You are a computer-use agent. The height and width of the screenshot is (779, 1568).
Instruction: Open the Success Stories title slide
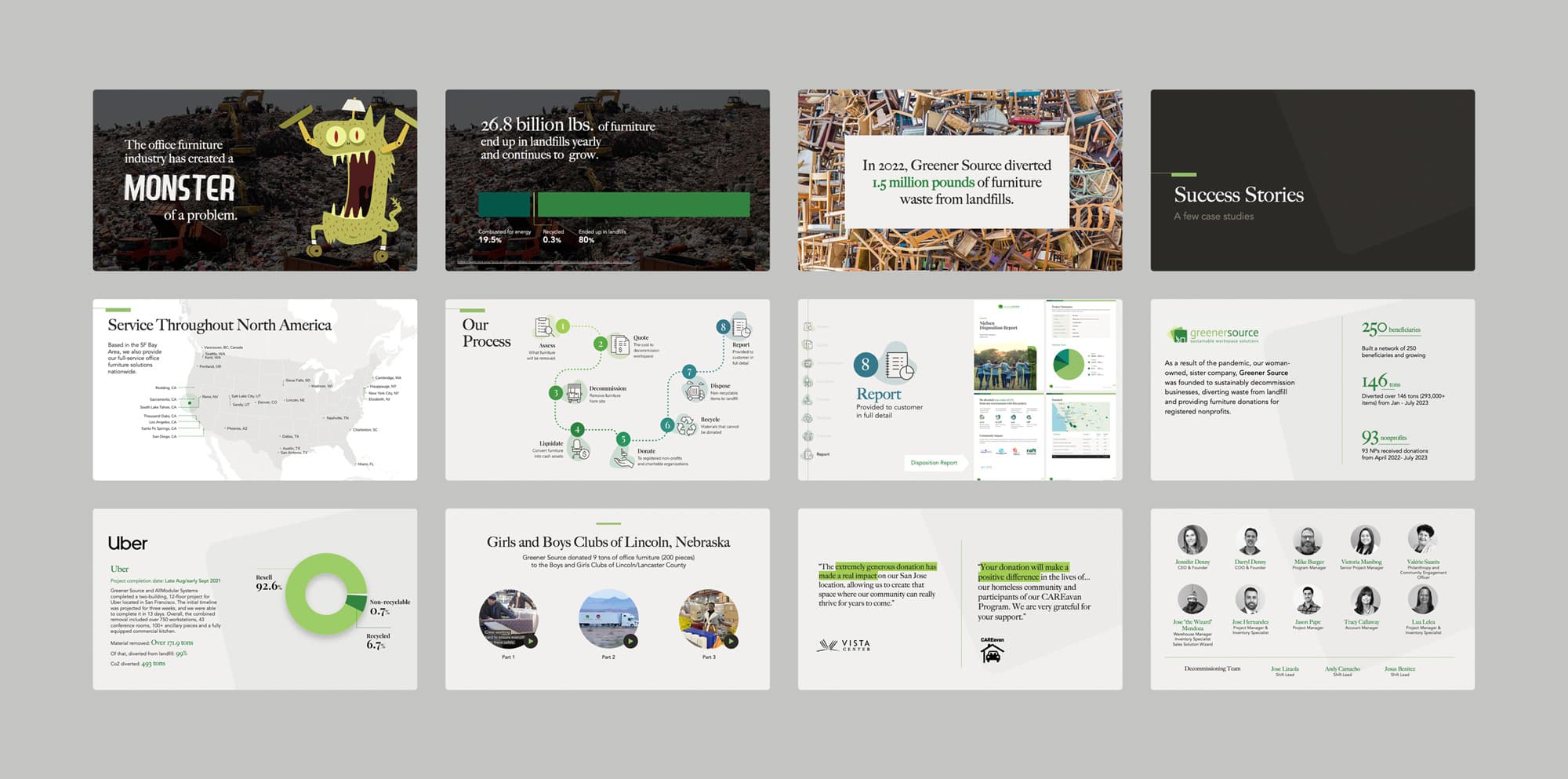coord(1312,180)
